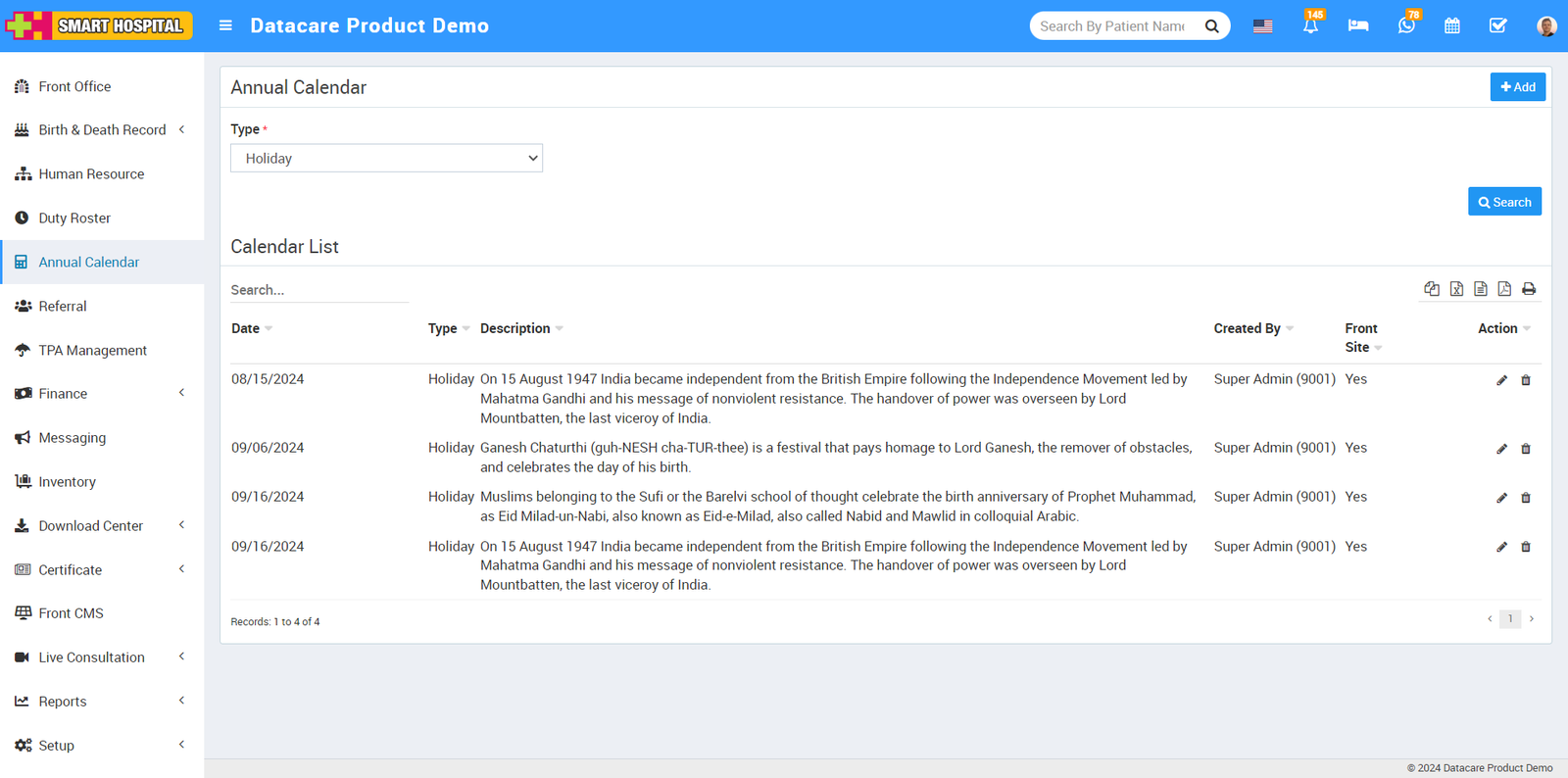Open the bed status icon
The width and height of the screenshot is (1568, 778).
click(1358, 25)
